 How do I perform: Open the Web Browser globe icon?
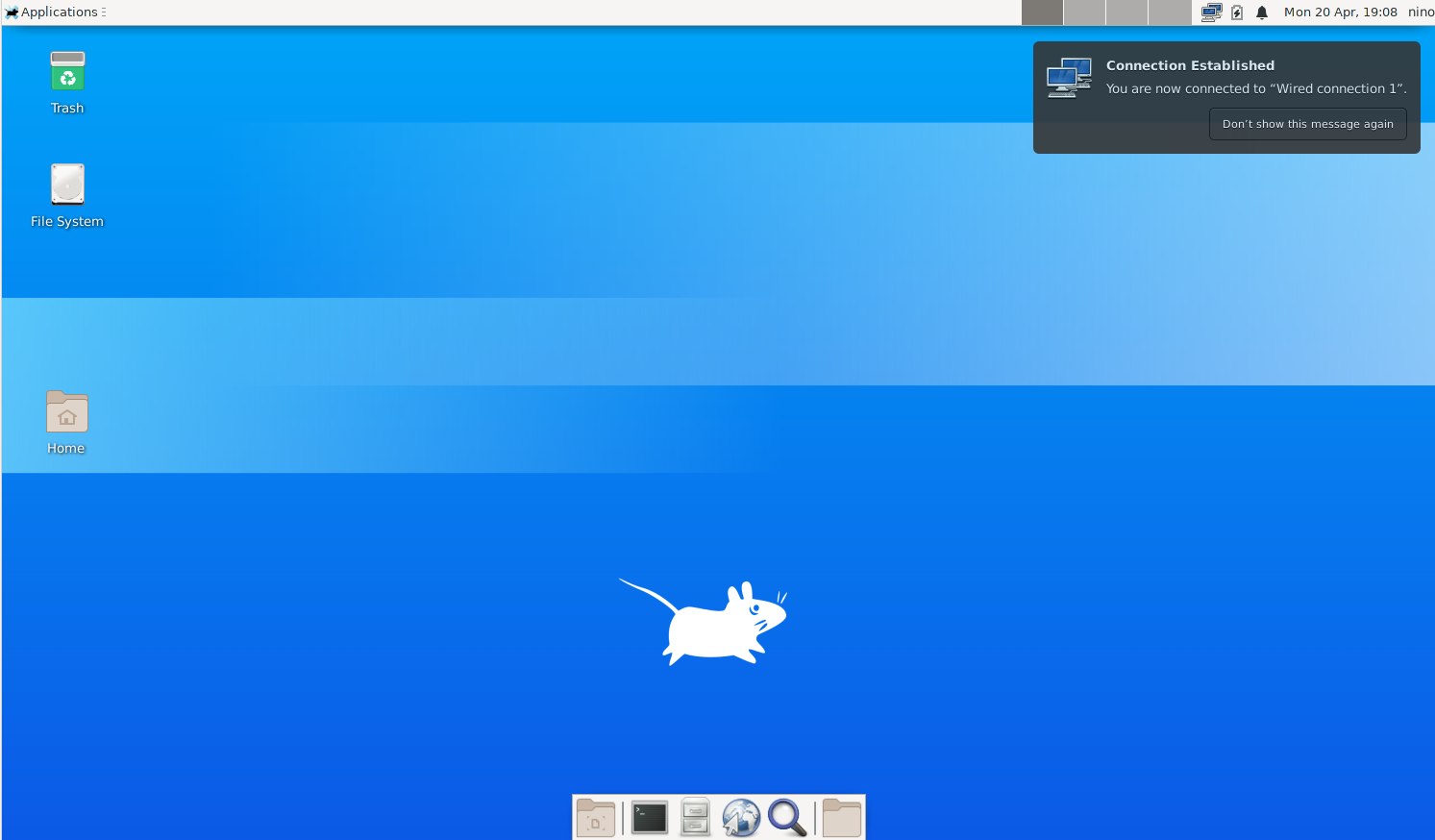(x=741, y=817)
